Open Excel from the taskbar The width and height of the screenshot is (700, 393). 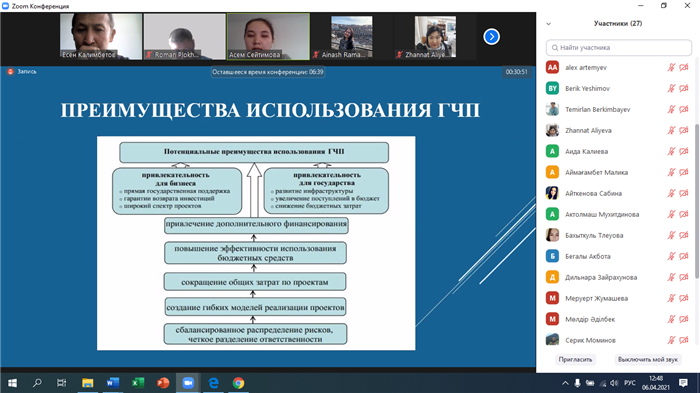click(x=138, y=383)
